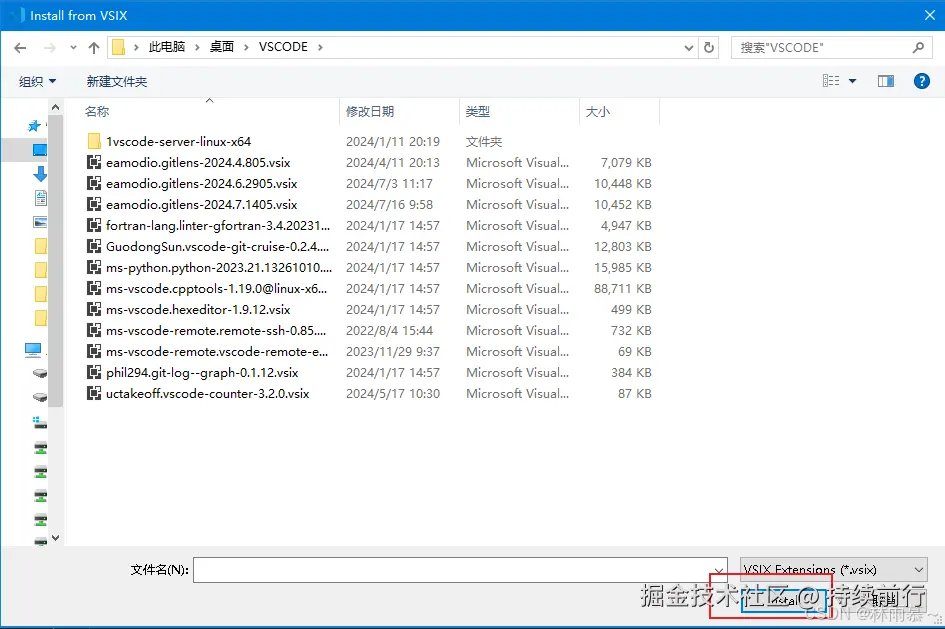Go forward with the right arrow navigation button

[x=49, y=48]
